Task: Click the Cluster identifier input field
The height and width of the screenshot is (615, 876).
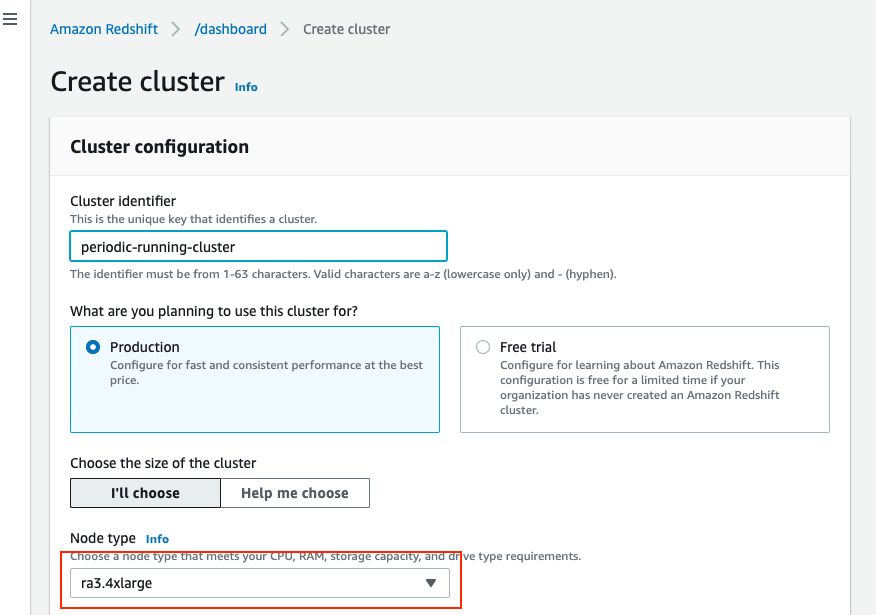Action: 258,246
